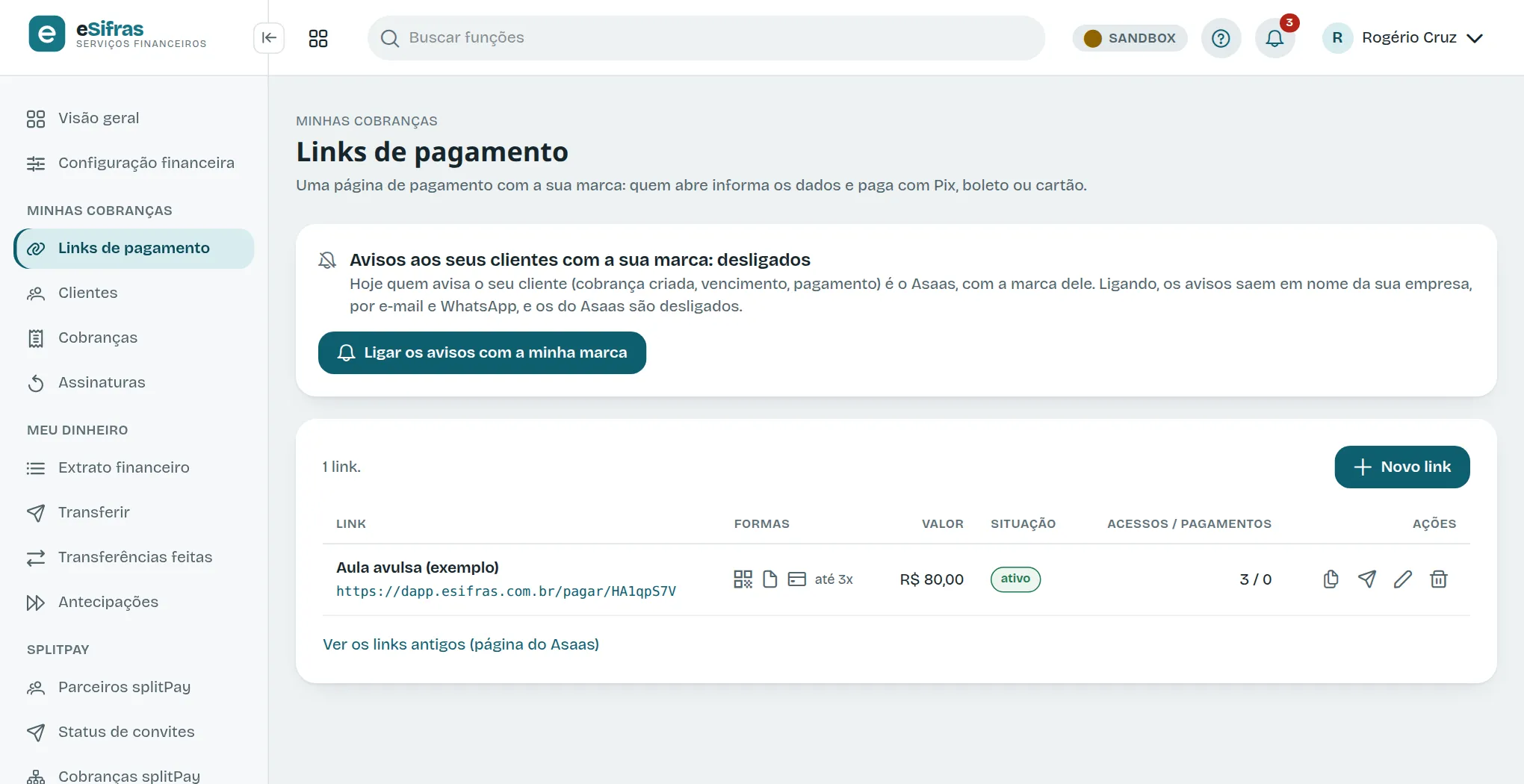
Task: Click the muted bell icon in notice card
Action: [x=327, y=260]
